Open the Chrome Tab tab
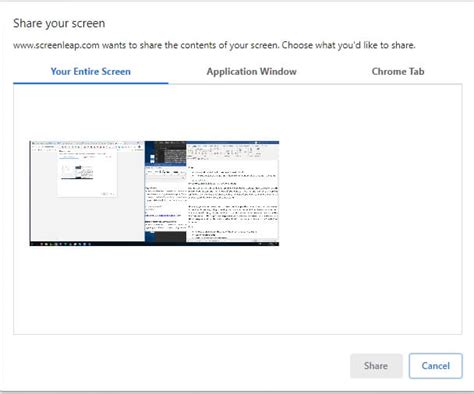 coord(398,71)
